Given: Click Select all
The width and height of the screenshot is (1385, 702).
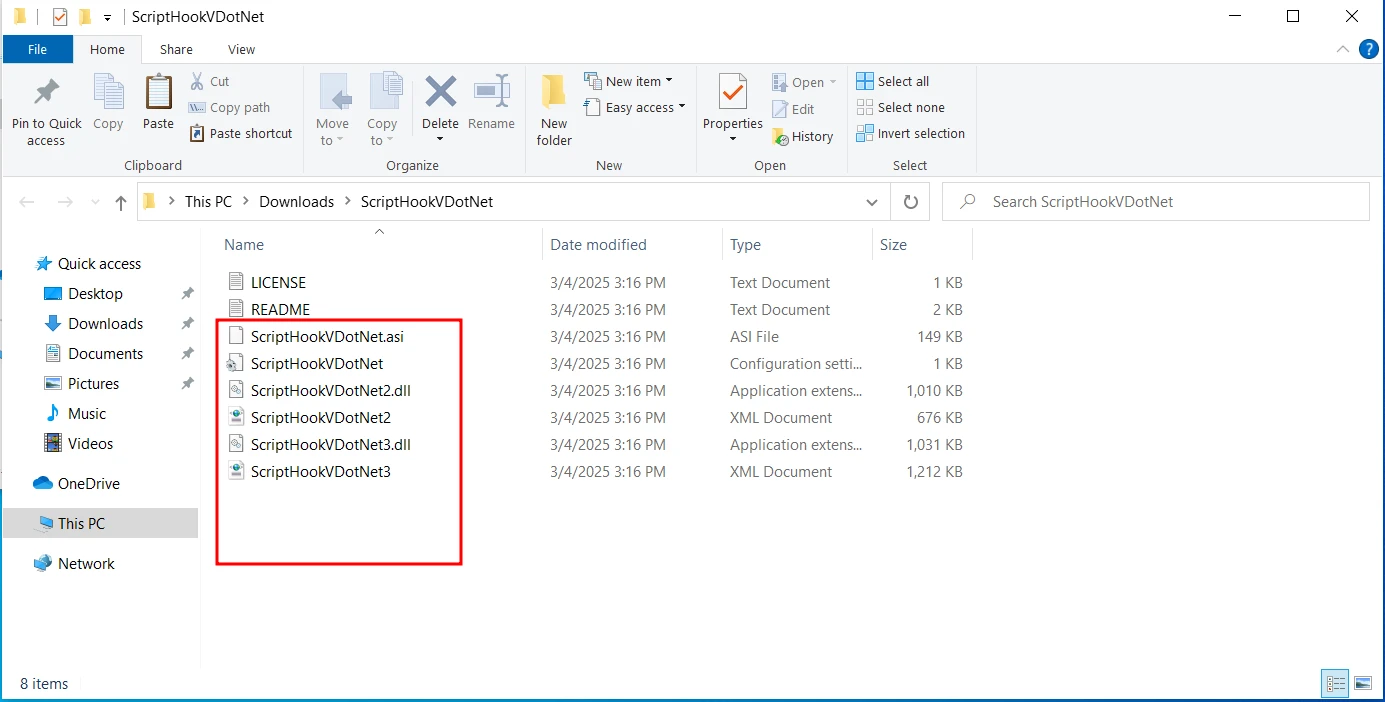Looking at the screenshot, I should point(893,81).
